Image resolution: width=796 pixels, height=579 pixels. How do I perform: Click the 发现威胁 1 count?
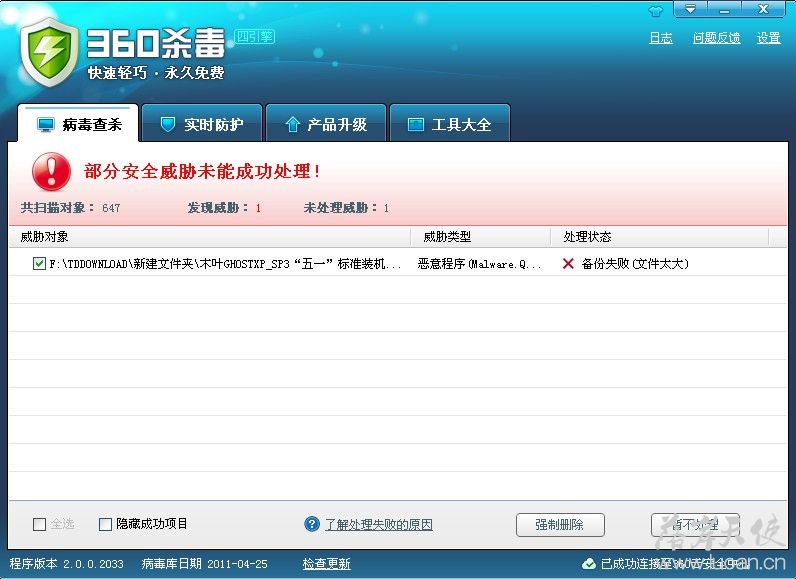pyautogui.click(x=224, y=208)
